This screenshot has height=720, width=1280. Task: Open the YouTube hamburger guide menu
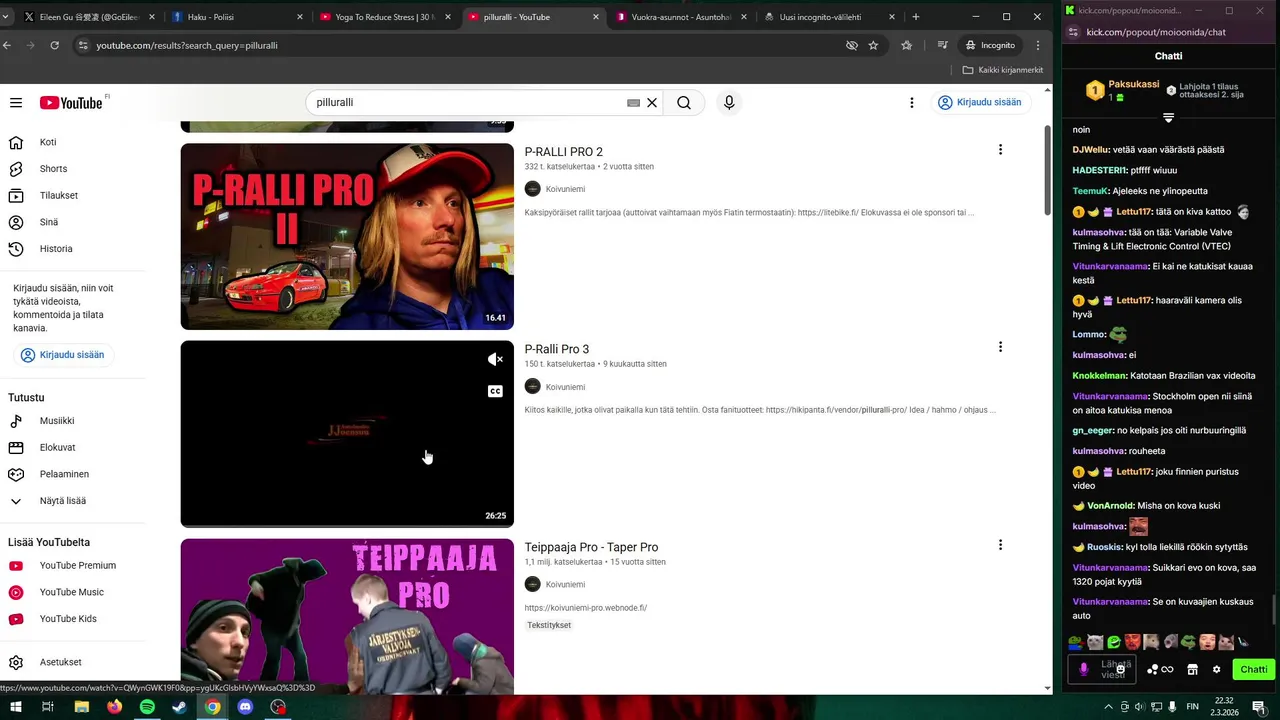pos(16,103)
